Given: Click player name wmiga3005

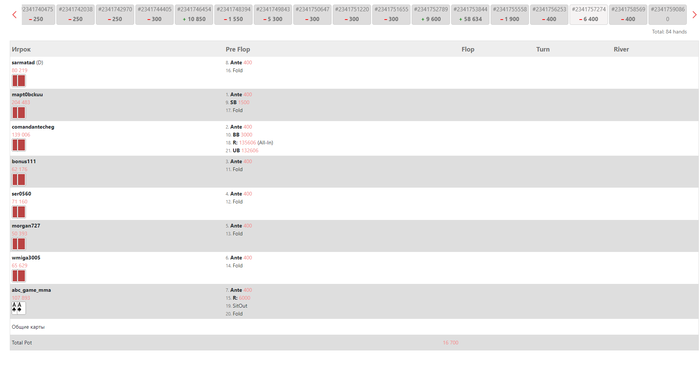Looking at the screenshot, I should pyautogui.click(x=26, y=258).
